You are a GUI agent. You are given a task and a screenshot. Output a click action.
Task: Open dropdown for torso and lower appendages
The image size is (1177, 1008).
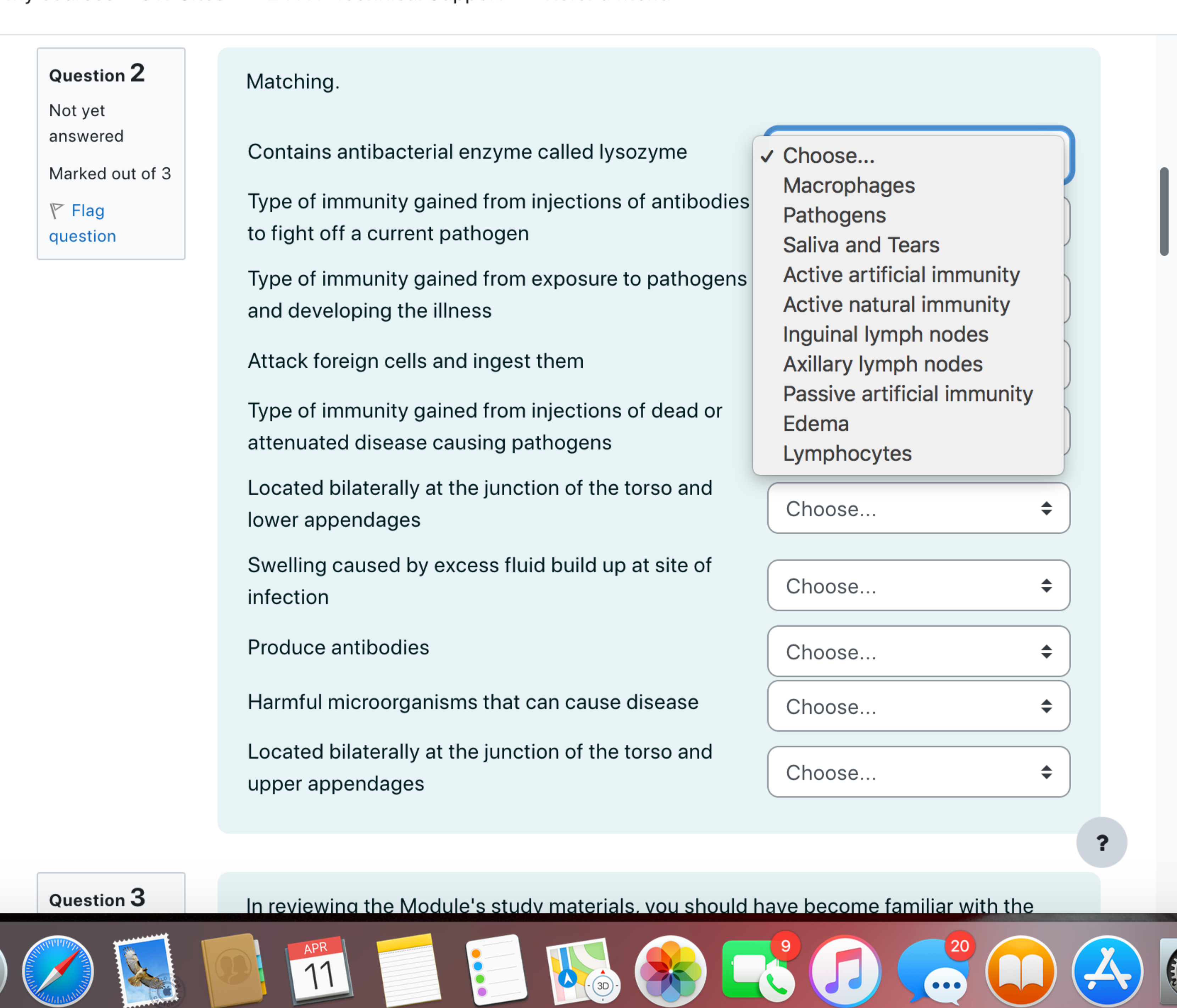point(918,508)
